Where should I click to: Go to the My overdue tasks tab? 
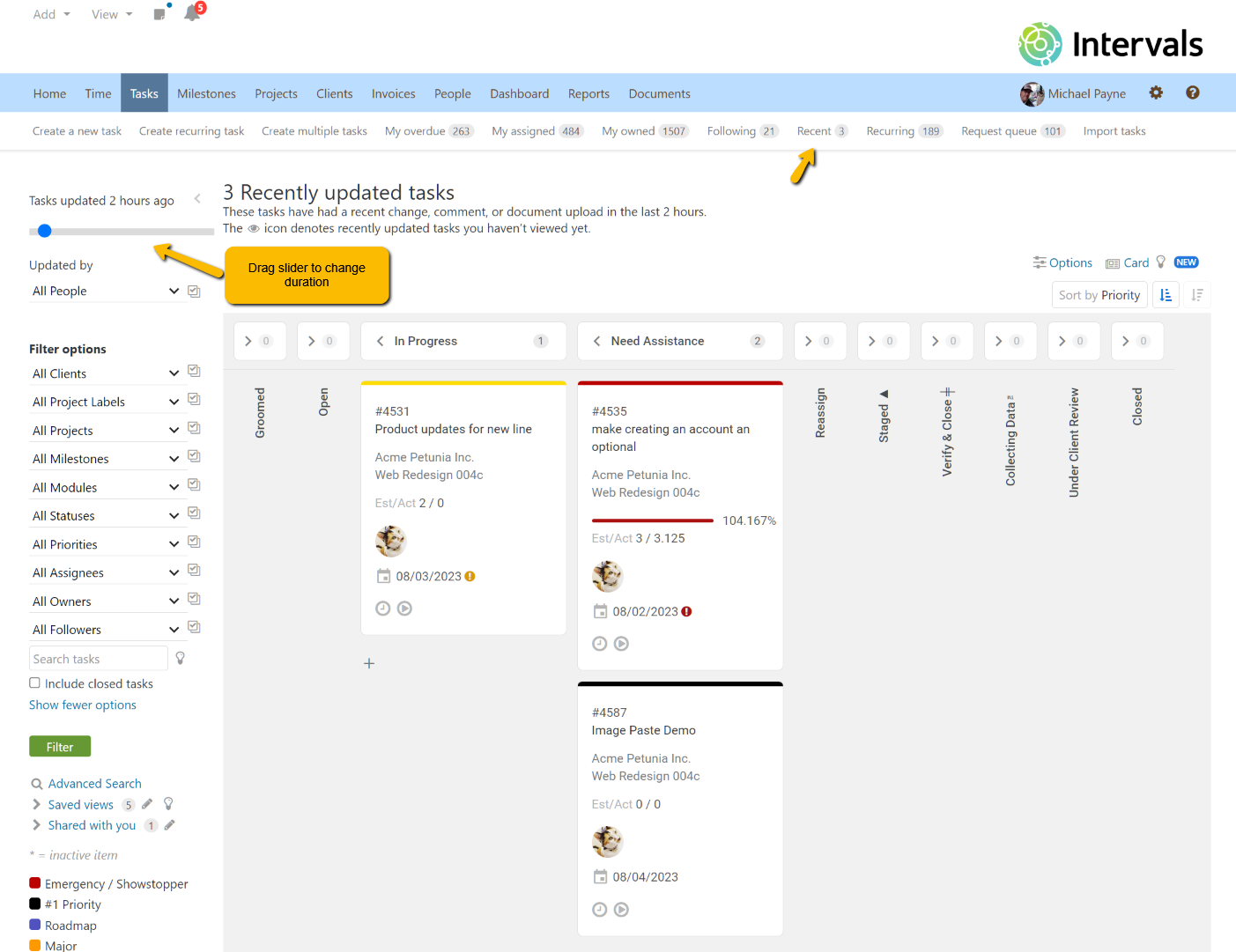pyautogui.click(x=428, y=131)
